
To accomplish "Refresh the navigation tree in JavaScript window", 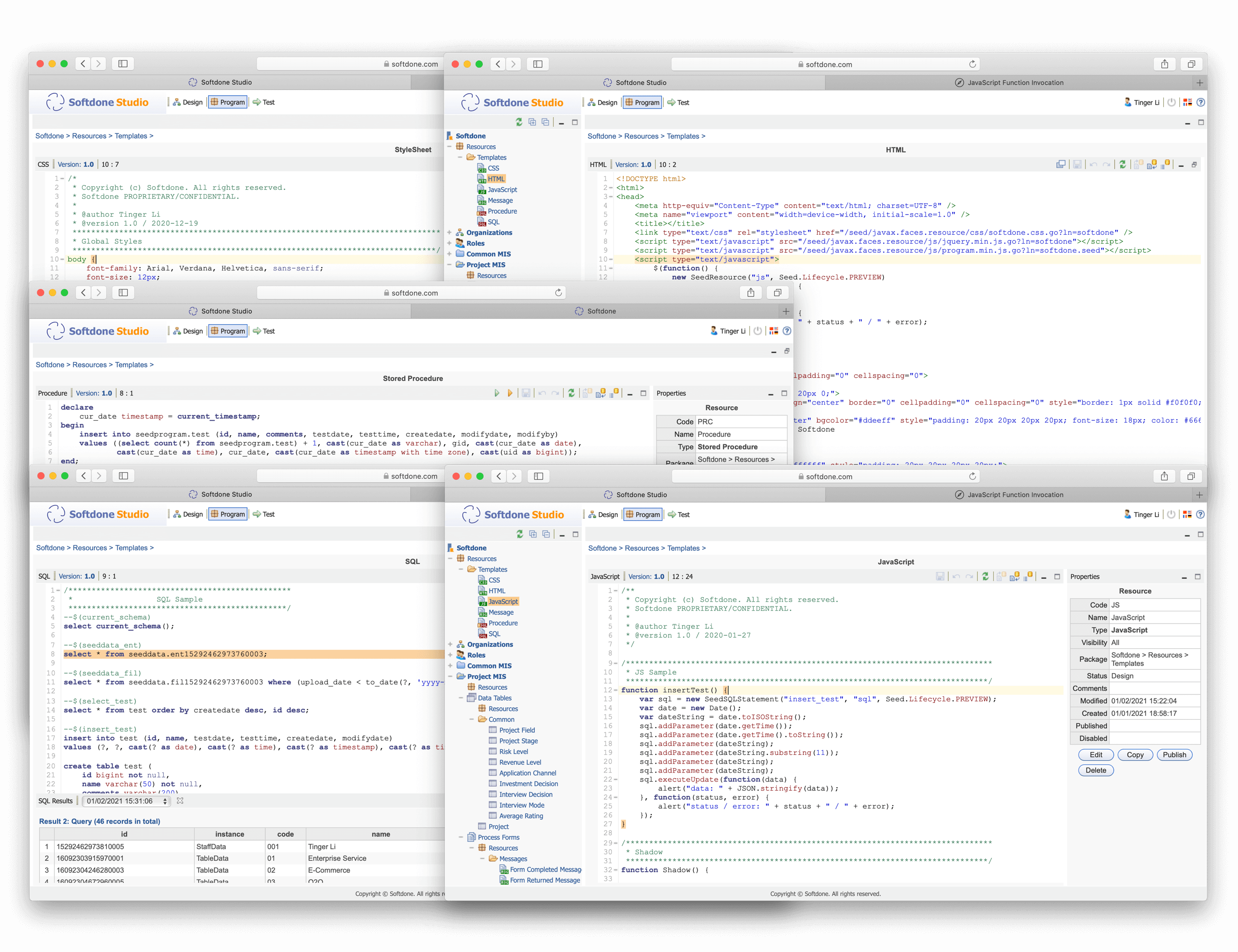I will [x=520, y=534].
